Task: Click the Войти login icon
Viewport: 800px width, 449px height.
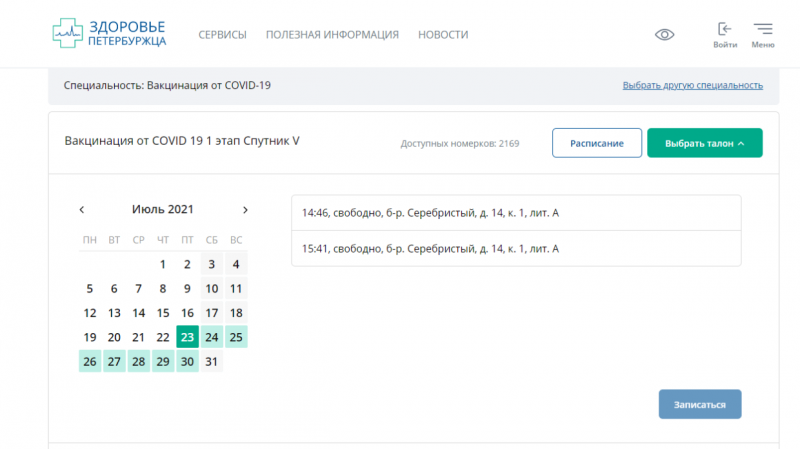Action: pyautogui.click(x=725, y=34)
